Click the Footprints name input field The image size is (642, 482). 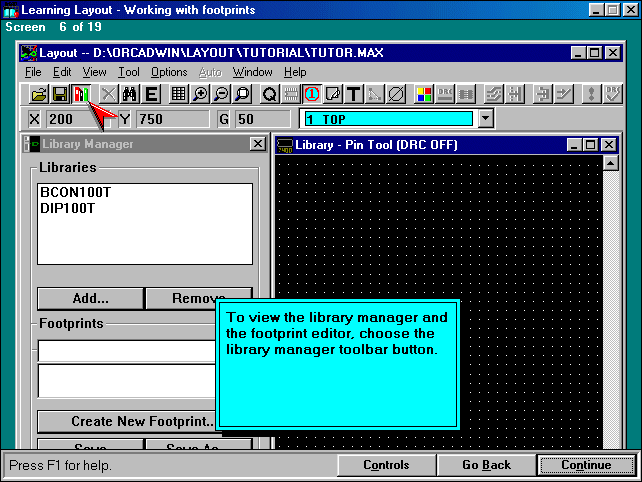(127, 351)
